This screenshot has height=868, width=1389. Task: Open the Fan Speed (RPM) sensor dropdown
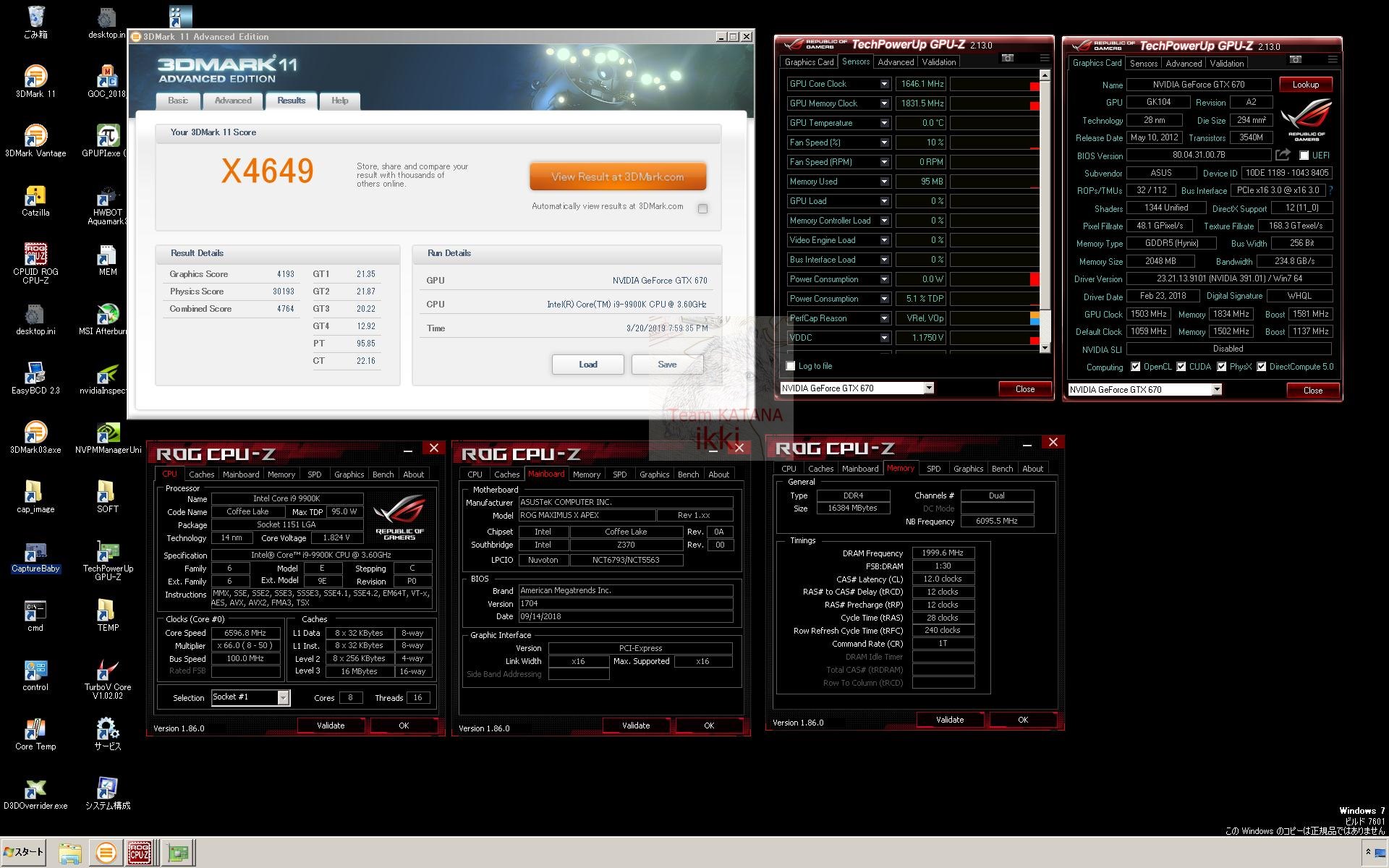pos(884,162)
